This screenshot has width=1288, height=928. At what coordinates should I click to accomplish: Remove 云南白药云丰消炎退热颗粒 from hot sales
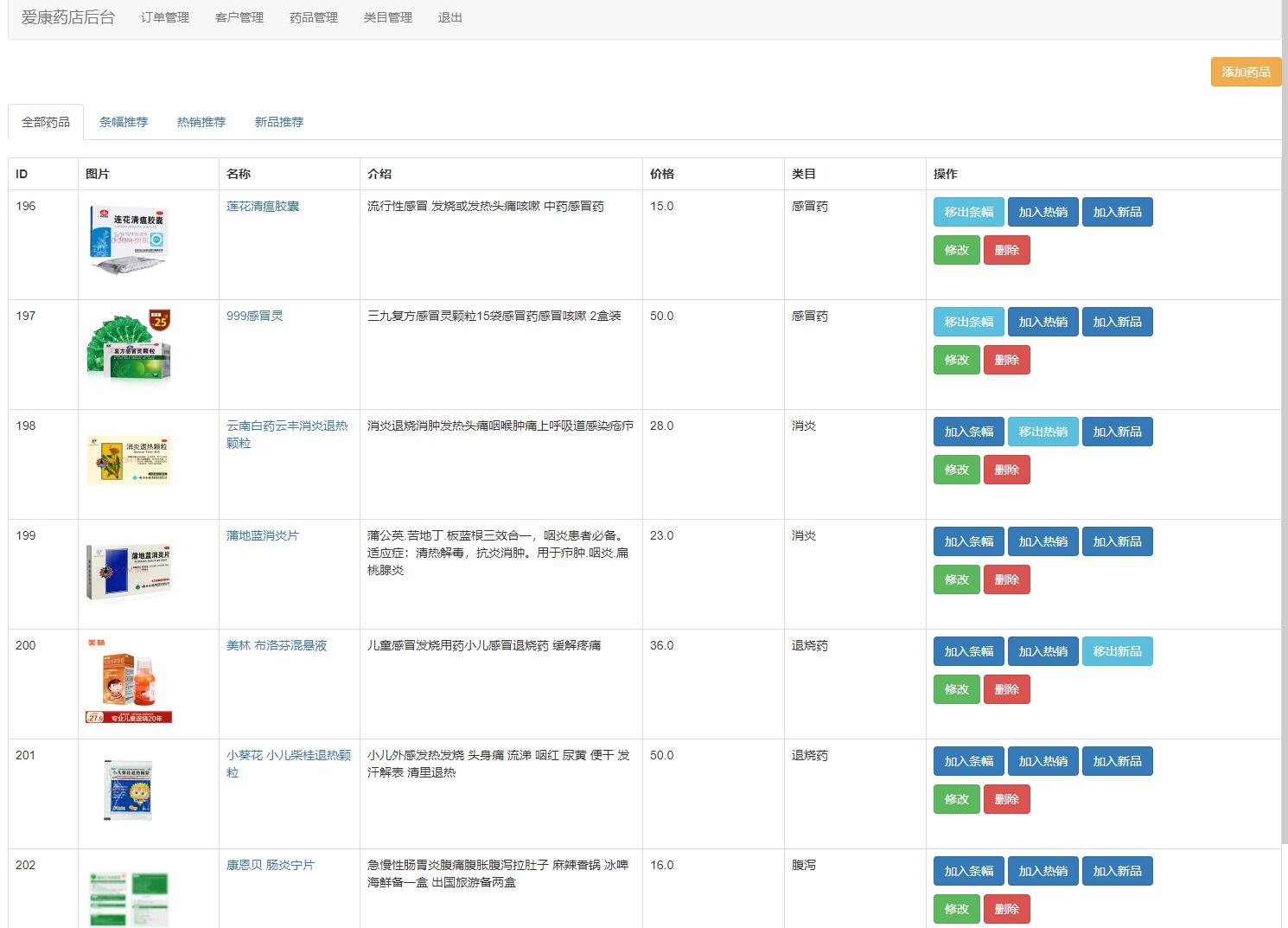(1043, 431)
